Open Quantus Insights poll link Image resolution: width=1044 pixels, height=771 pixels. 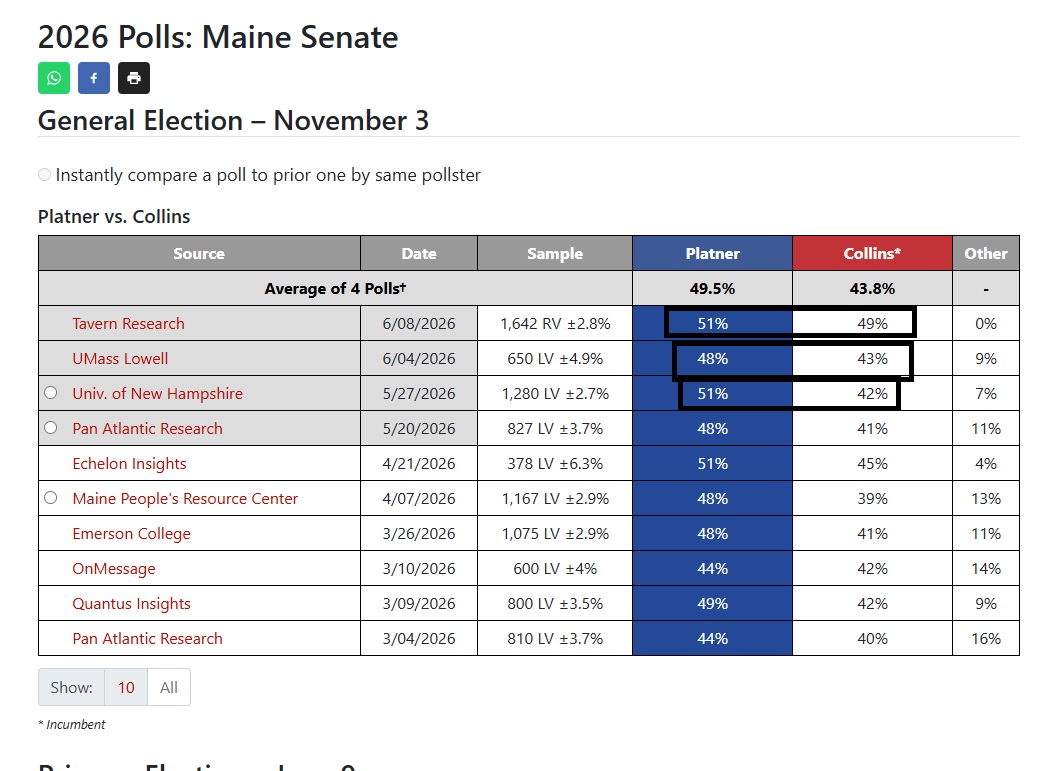[x=131, y=604]
